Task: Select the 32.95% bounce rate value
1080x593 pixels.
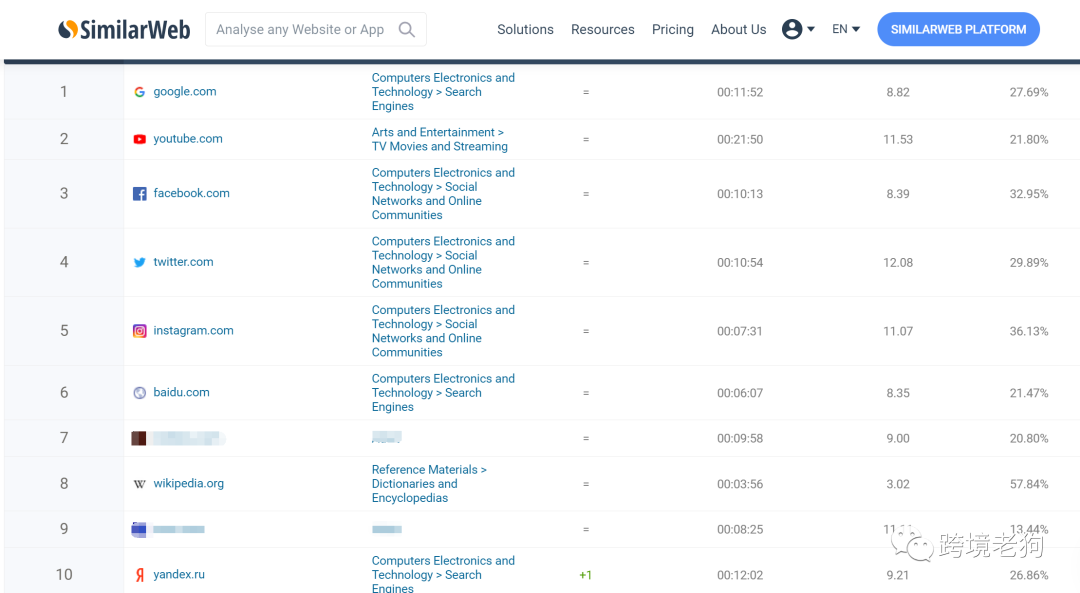Action: (x=1029, y=194)
